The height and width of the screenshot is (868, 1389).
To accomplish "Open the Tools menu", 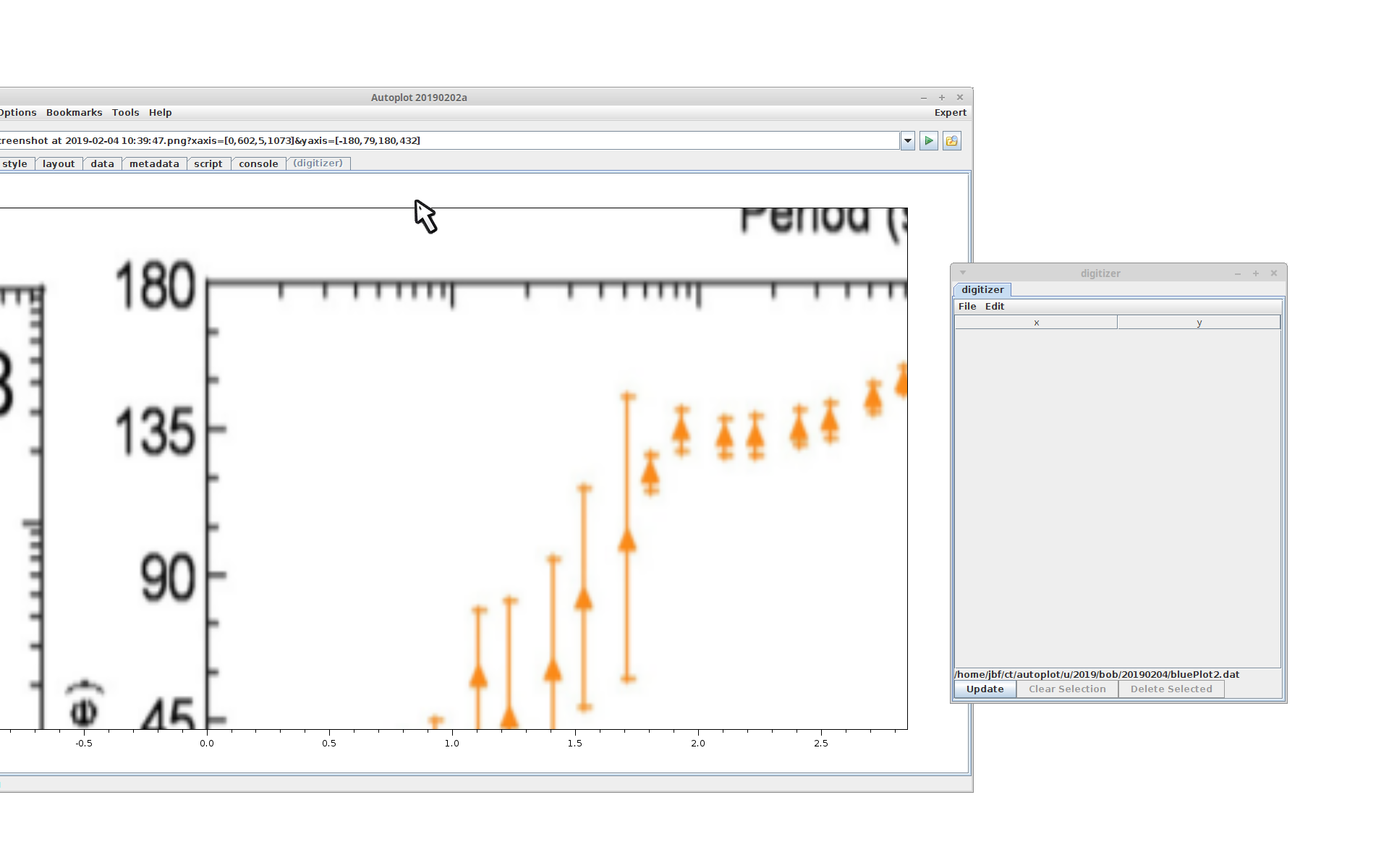I will (x=125, y=113).
